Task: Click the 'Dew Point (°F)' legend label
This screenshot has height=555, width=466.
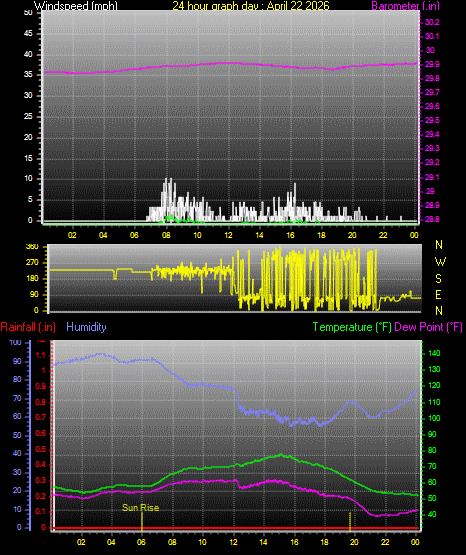Action: (428, 327)
